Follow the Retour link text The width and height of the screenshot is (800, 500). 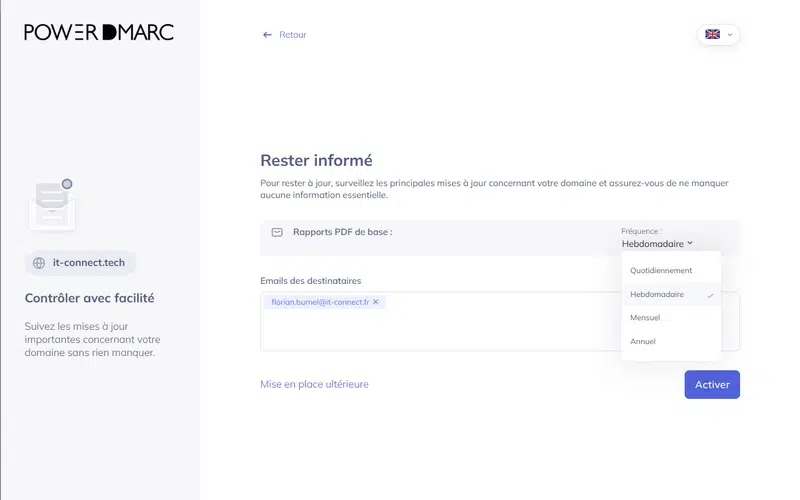tap(293, 35)
